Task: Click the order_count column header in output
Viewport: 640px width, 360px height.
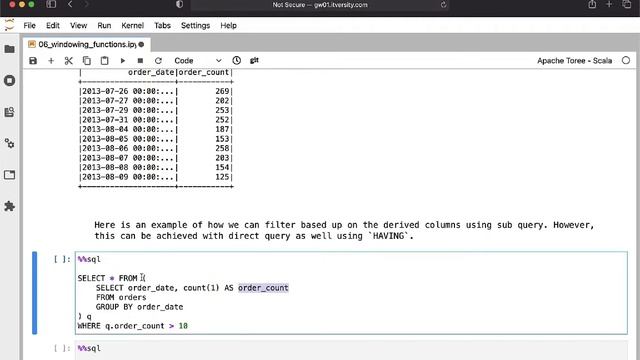Action: point(204,72)
